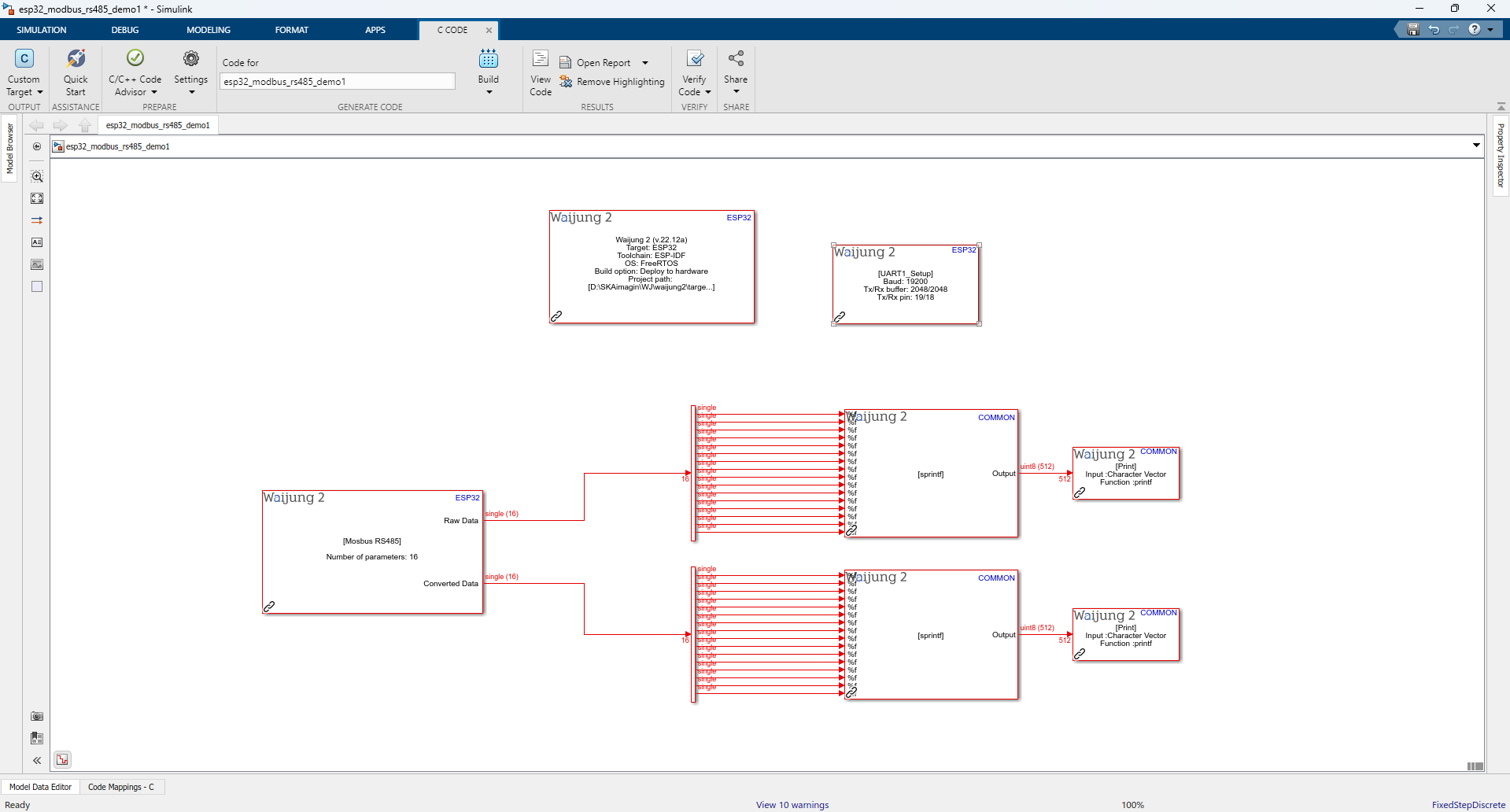Toggle the sample time legend arrows icon
Viewport: 1510px width, 812px height.
click(37, 220)
